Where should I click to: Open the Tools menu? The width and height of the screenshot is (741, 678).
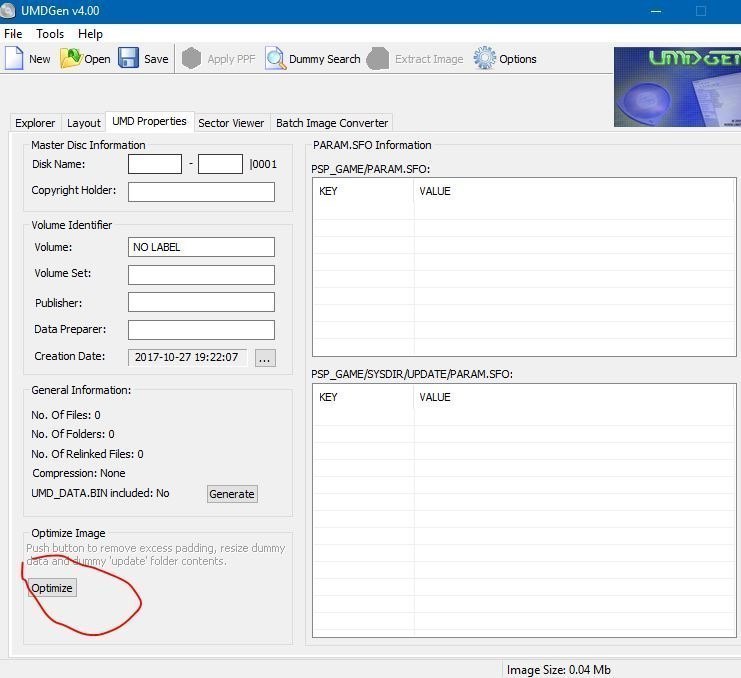(50, 34)
